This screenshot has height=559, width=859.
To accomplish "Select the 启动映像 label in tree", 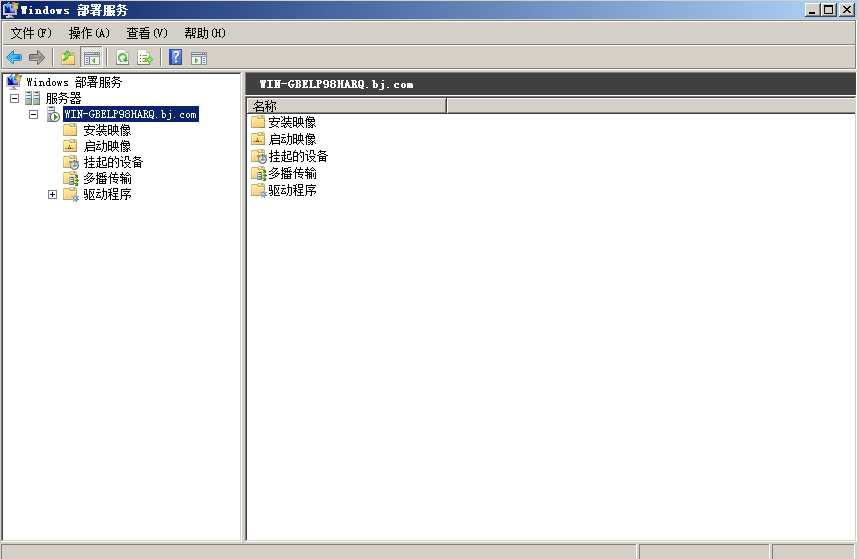I will [x=107, y=146].
